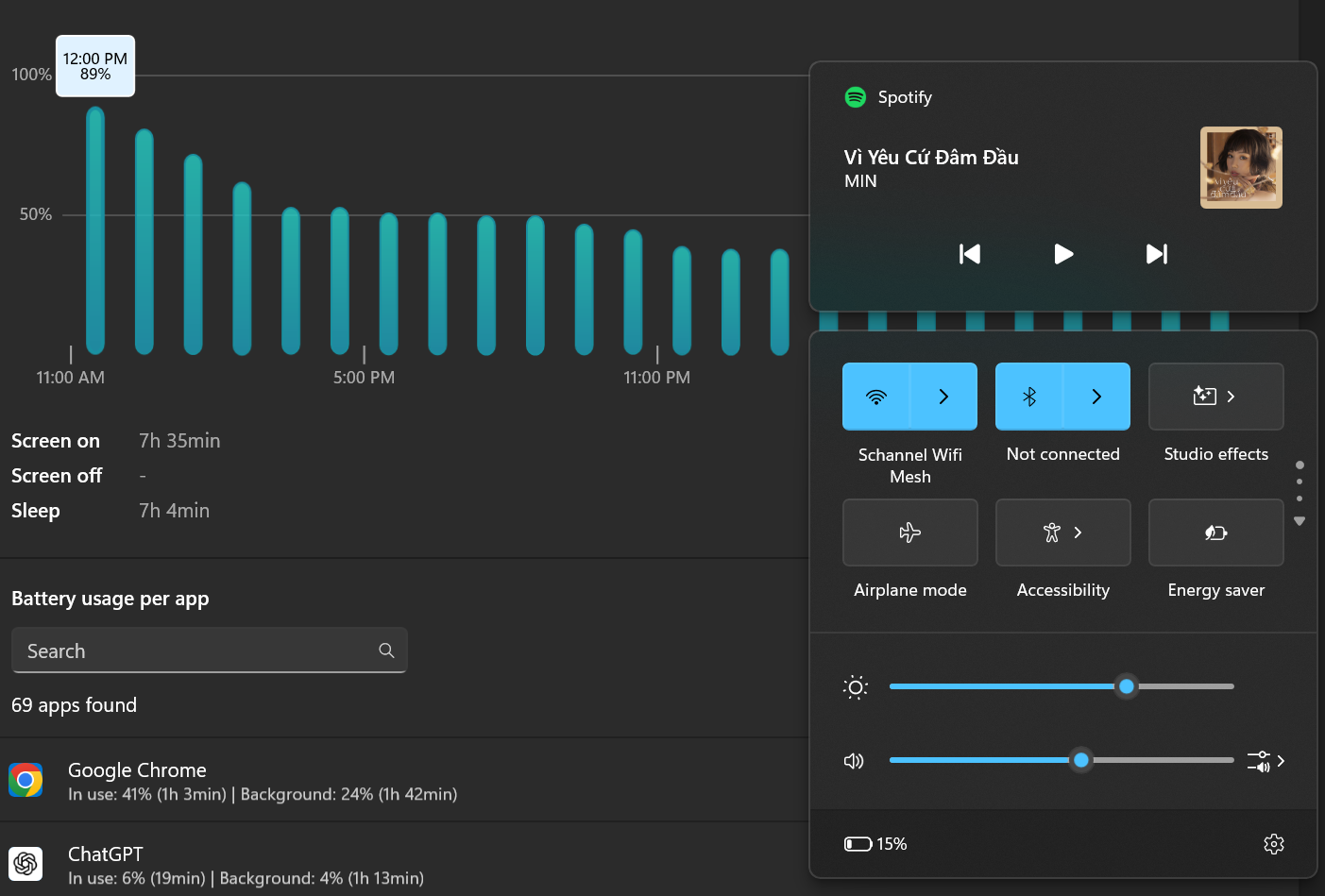Screen dimensions: 1325x896
Task: Skip to the previous track
Action: tap(970, 254)
